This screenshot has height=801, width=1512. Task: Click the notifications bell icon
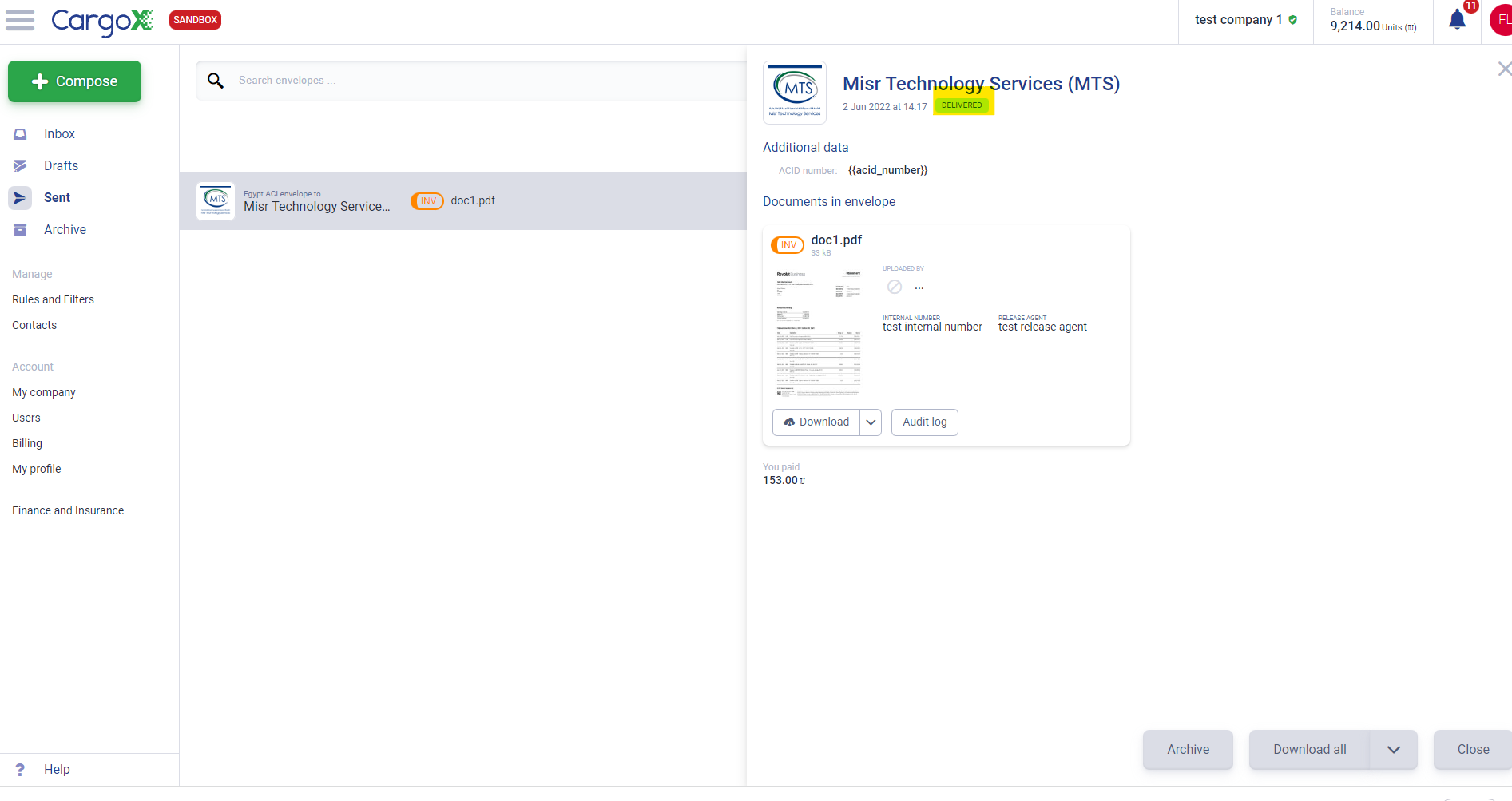(x=1457, y=20)
